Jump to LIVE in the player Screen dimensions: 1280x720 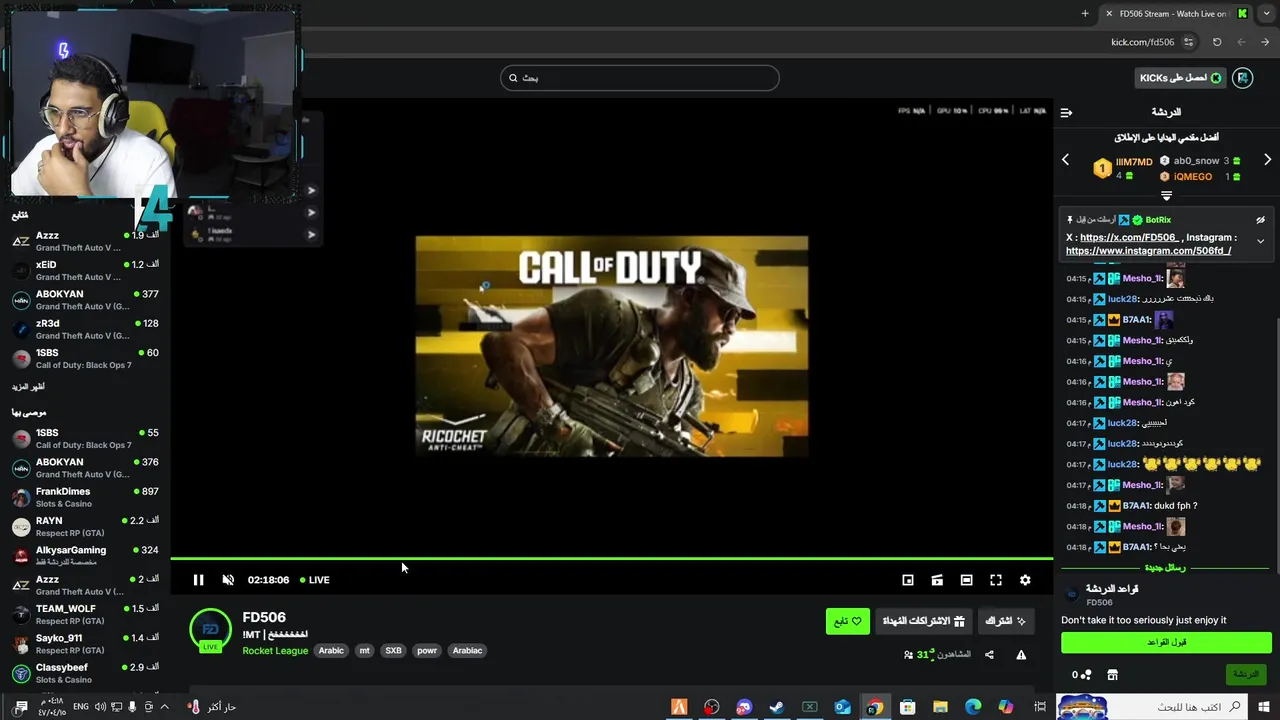[x=315, y=580]
